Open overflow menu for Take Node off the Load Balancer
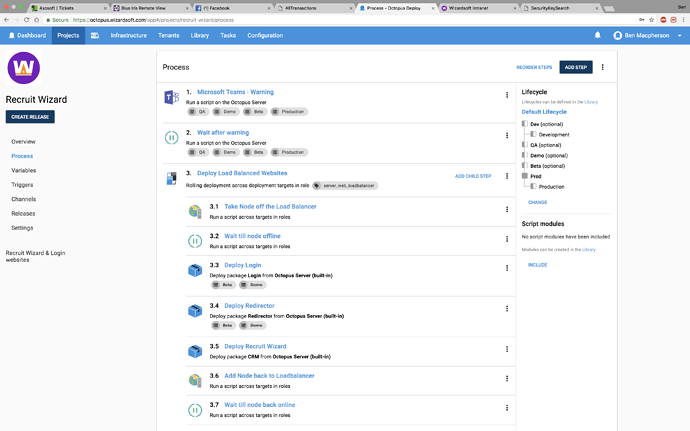The width and height of the screenshot is (690, 431). (507, 209)
